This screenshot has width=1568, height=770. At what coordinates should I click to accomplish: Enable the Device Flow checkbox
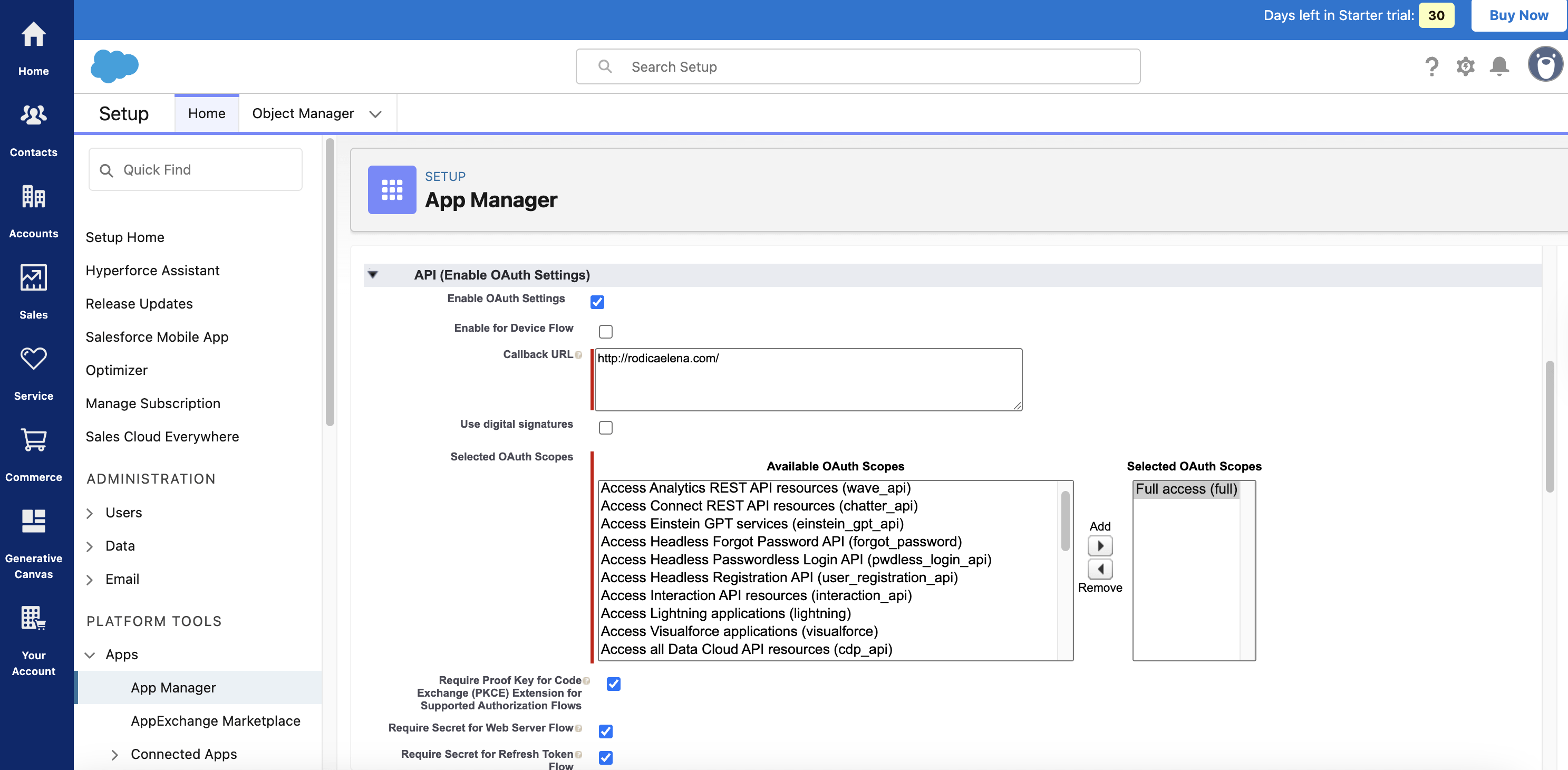[x=605, y=332]
